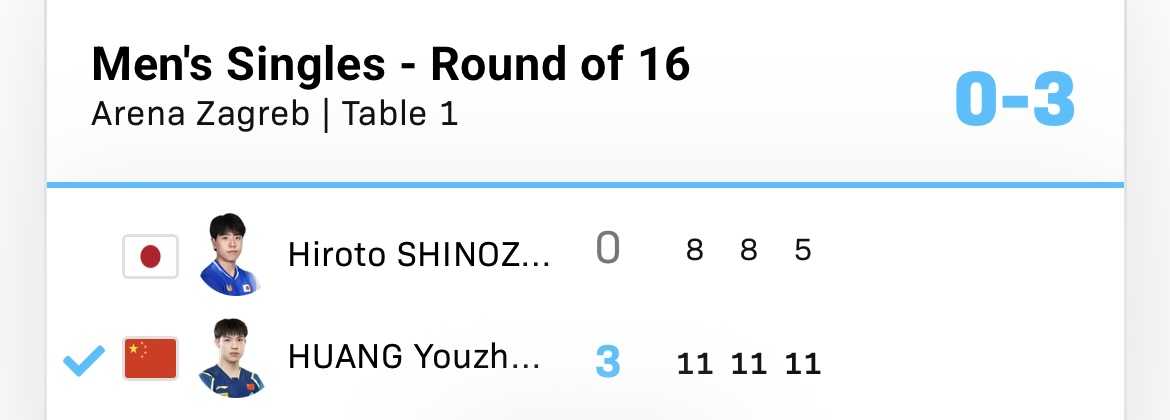Image resolution: width=1170 pixels, height=420 pixels.
Task: Click the Arena Zagreb venue text
Action: pyautogui.click(x=198, y=114)
